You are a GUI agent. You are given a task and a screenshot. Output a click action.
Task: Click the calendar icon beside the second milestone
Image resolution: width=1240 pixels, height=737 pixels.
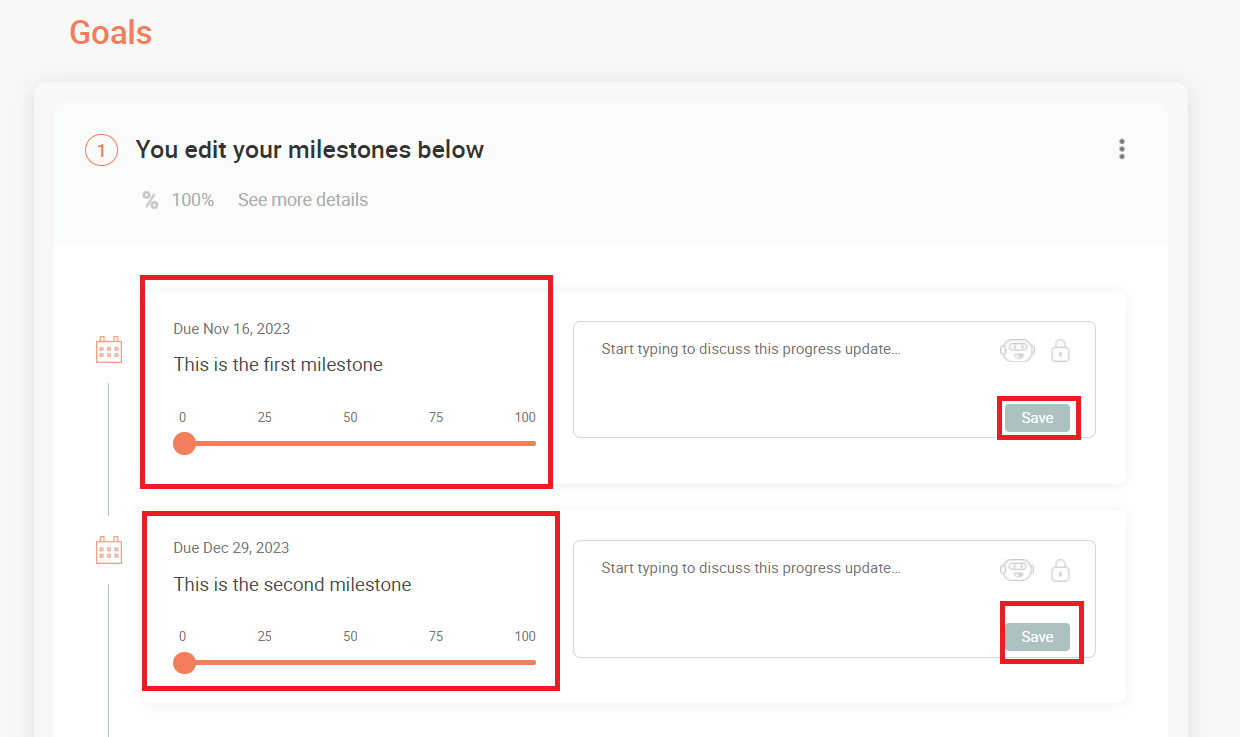(108, 549)
